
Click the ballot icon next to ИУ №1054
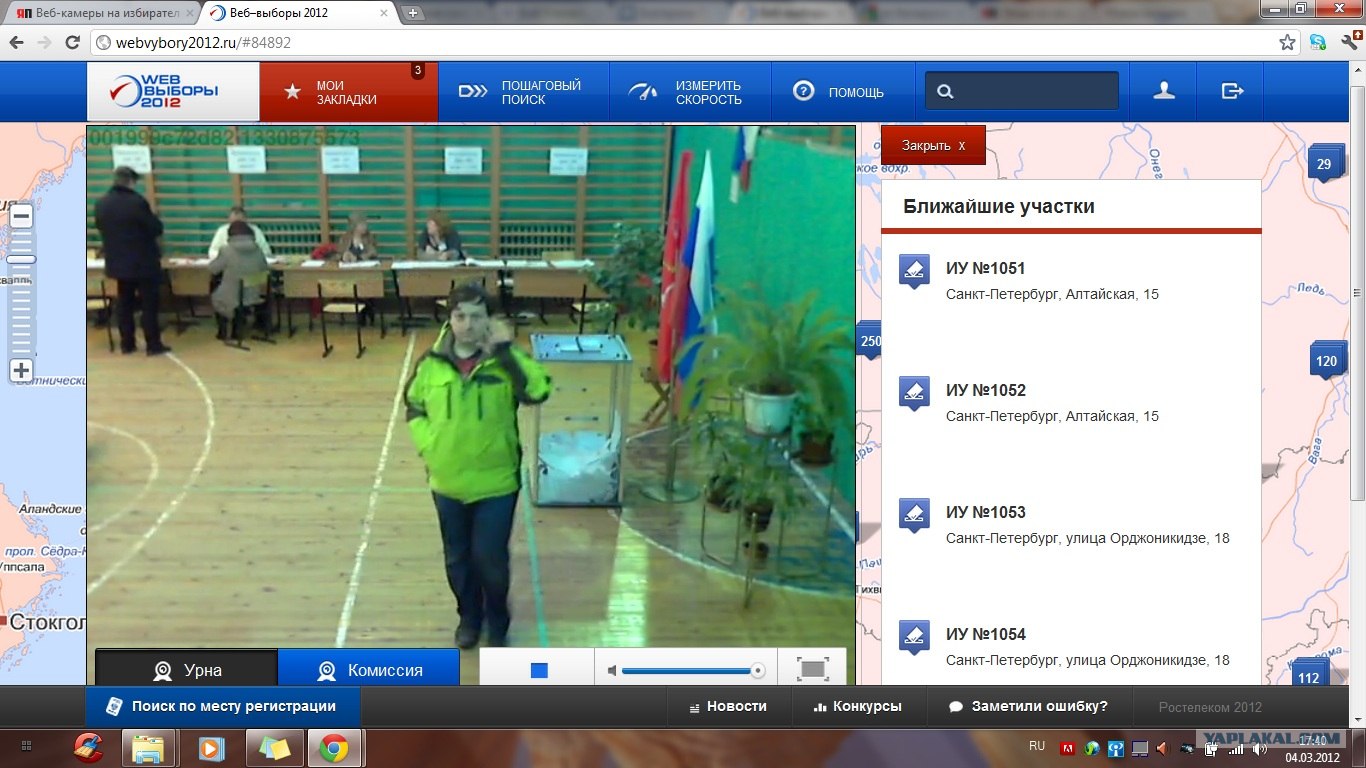pyautogui.click(x=914, y=636)
